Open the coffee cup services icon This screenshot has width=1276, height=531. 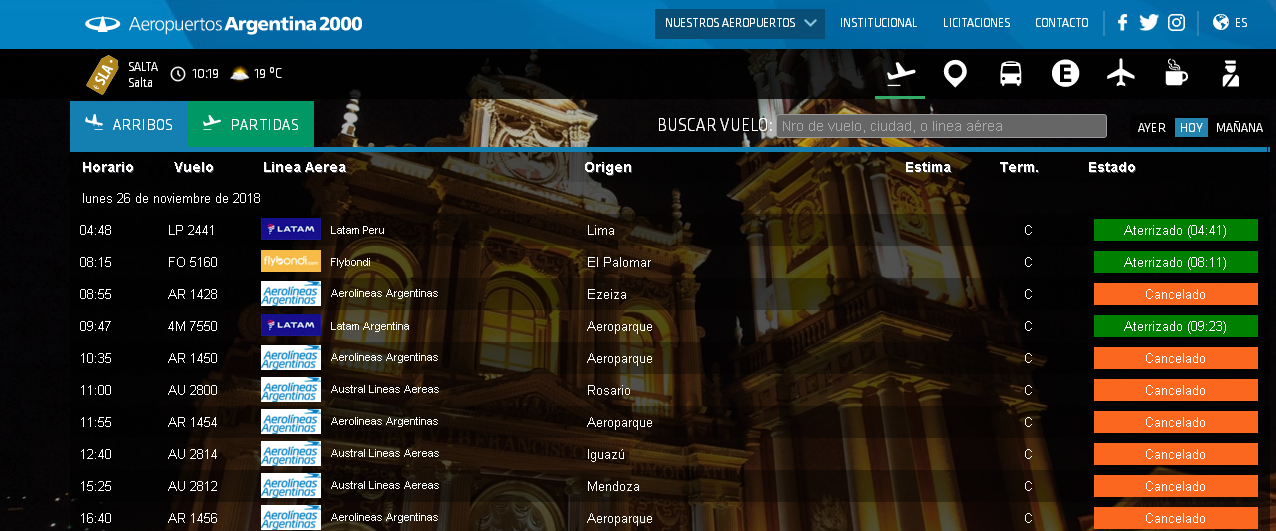(x=1176, y=73)
